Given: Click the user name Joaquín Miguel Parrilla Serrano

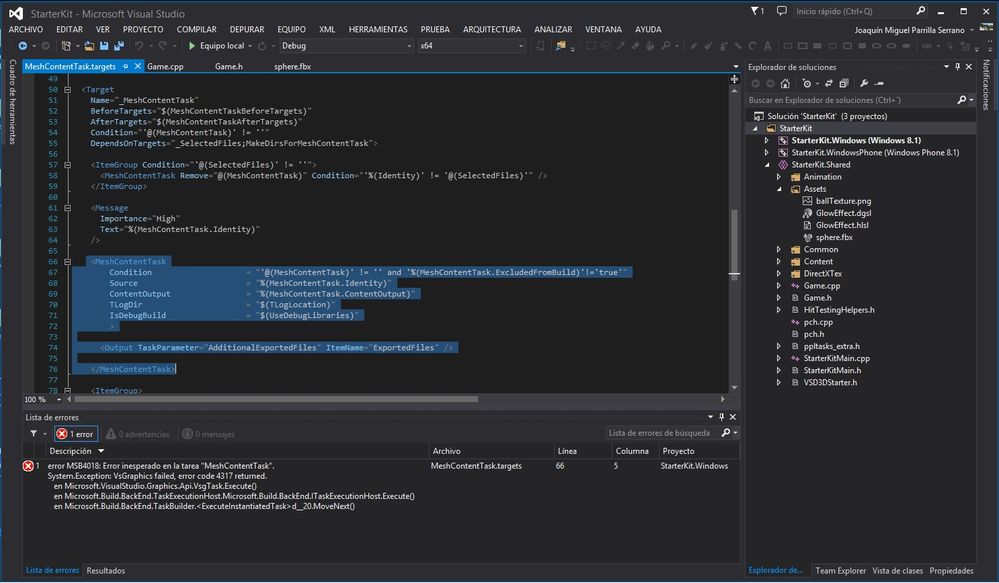Looking at the screenshot, I should [910, 30].
